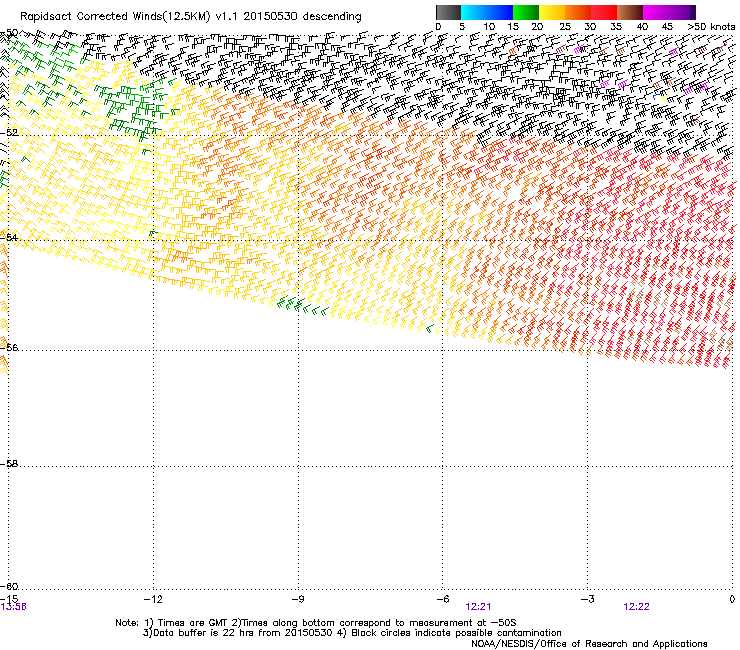Click the longitude label '-6'
740x650 pixels.
pos(443,599)
